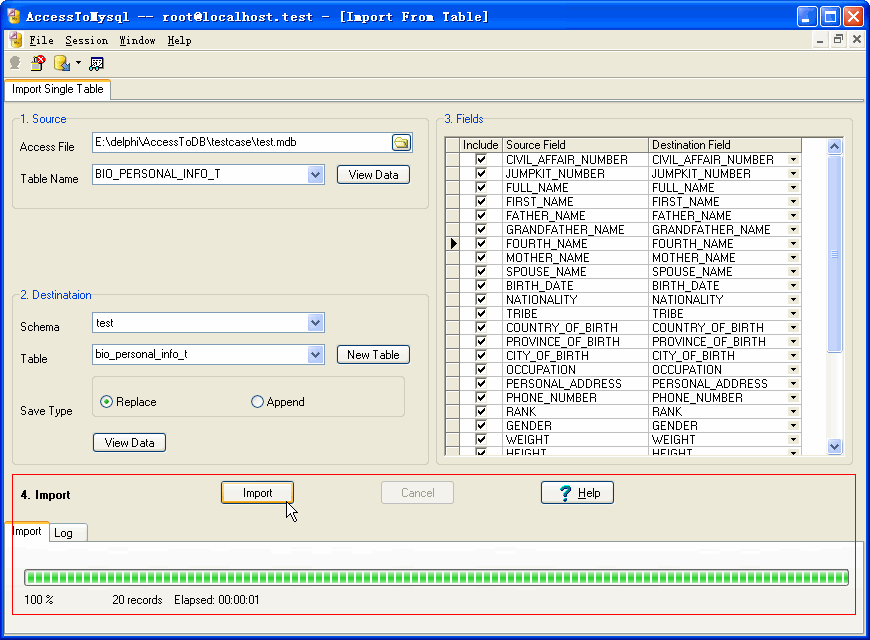Screen dimensions: 870x640
Task: Open the Help menu
Action: (x=179, y=41)
